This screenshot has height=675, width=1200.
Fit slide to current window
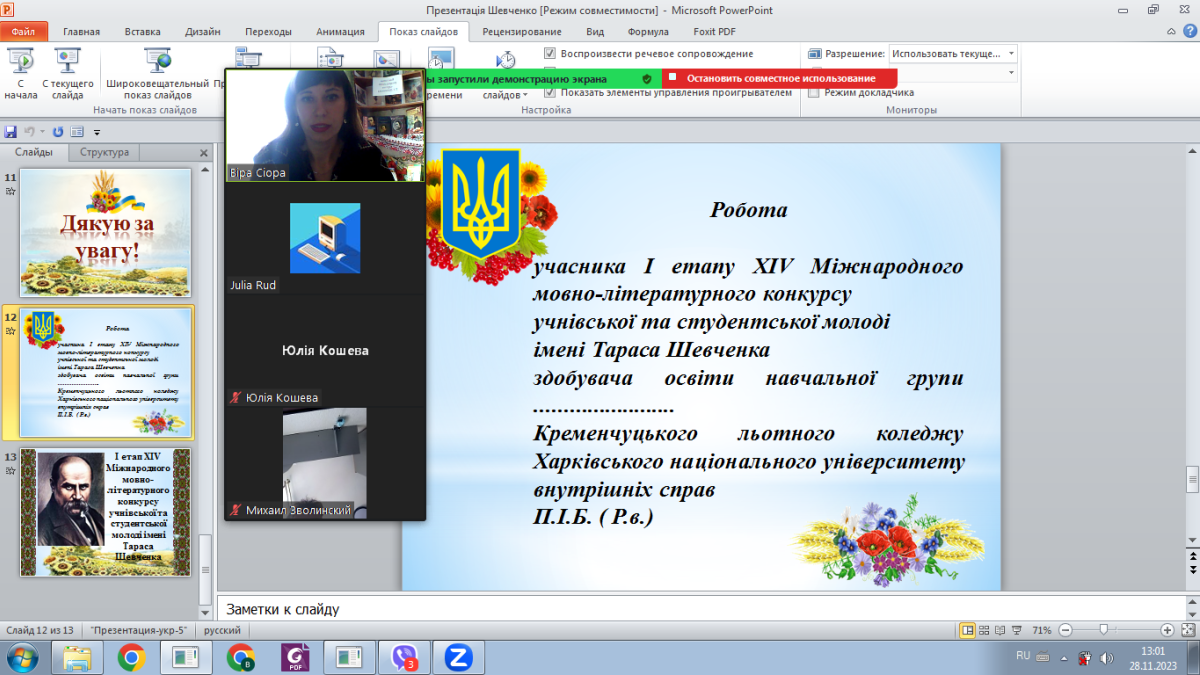click(x=1187, y=631)
